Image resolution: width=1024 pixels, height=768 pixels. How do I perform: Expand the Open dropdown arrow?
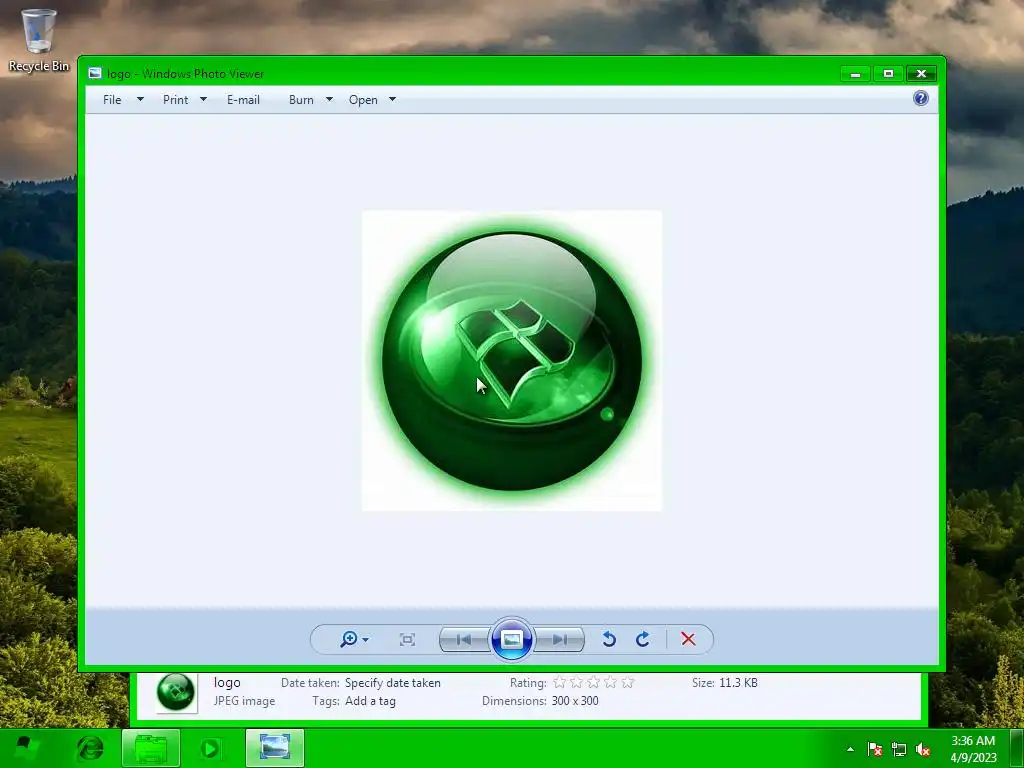click(x=392, y=99)
